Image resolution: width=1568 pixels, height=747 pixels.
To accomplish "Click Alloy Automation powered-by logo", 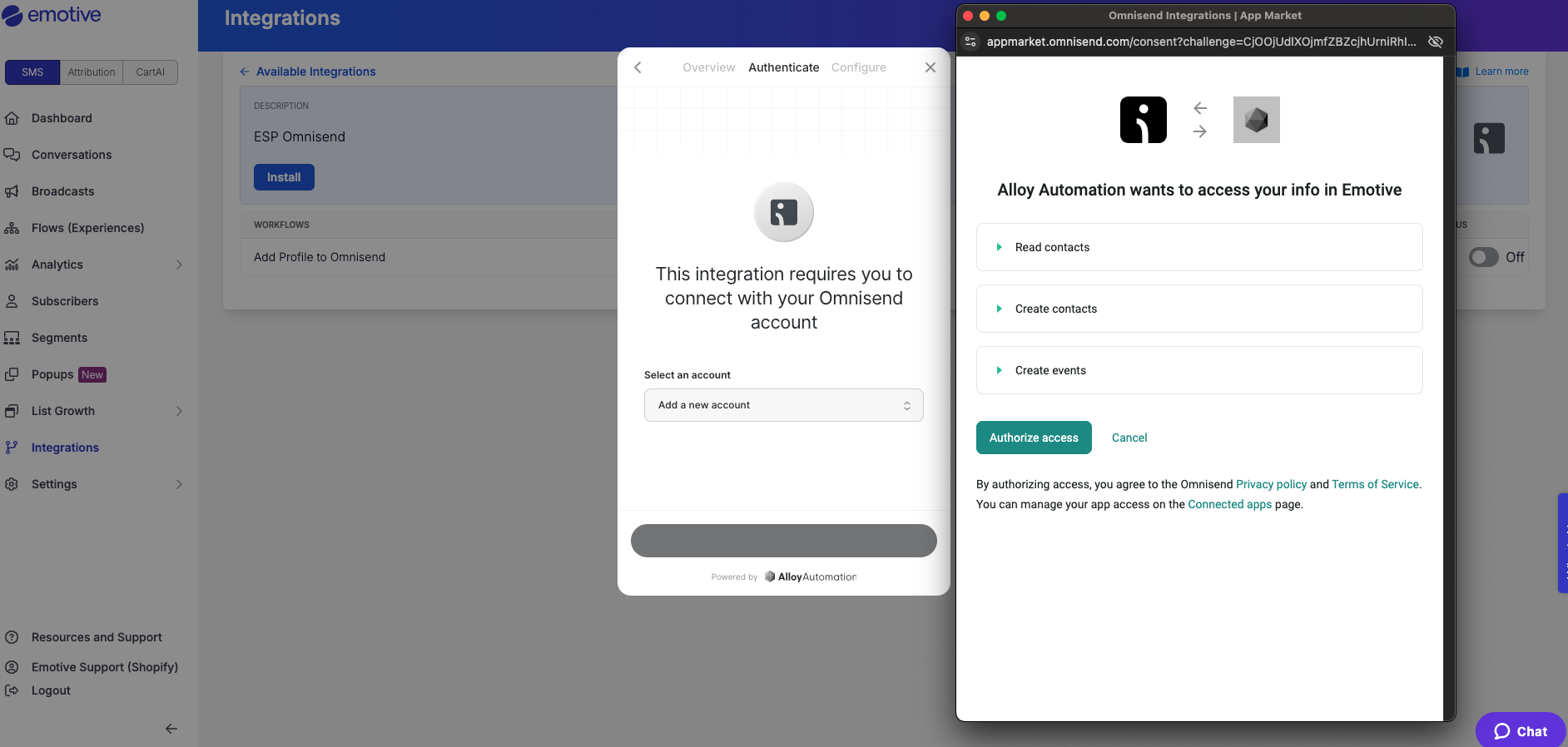I will (x=811, y=576).
